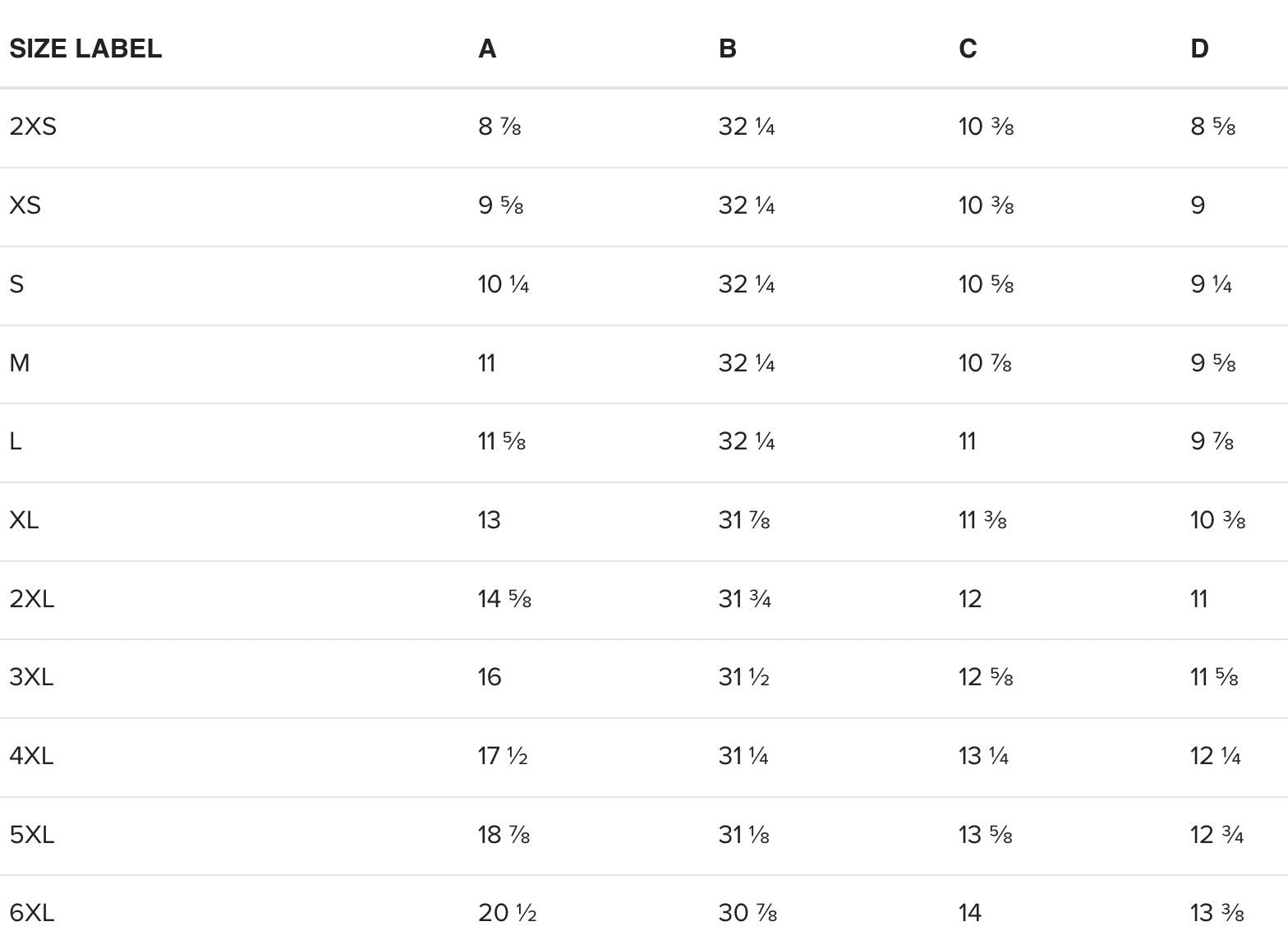Screen dimensions: 1288x940
Task: Select the 6XL size label
Action: coord(32,912)
